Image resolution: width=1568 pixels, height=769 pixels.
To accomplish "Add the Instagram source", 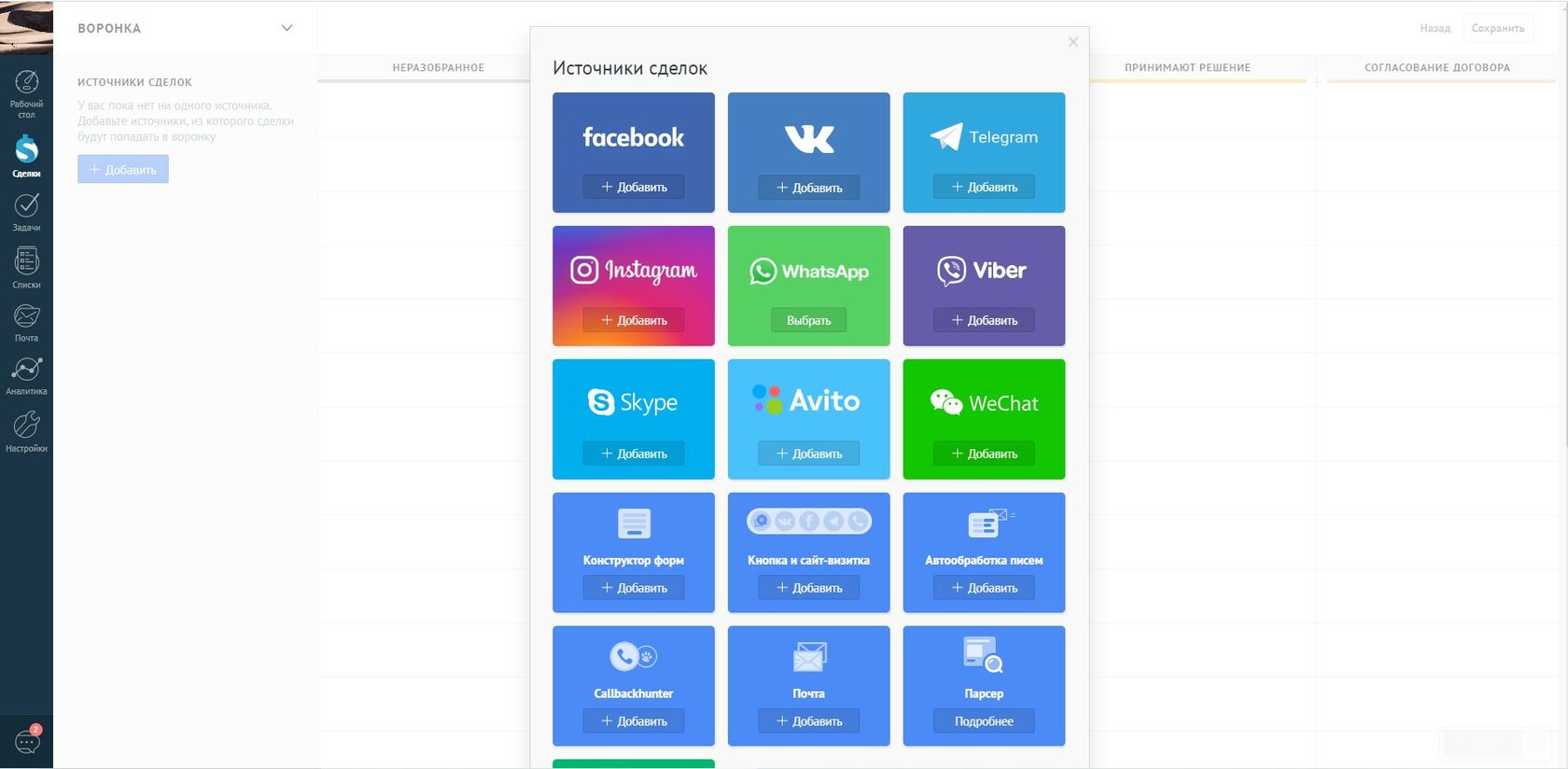I will (634, 320).
